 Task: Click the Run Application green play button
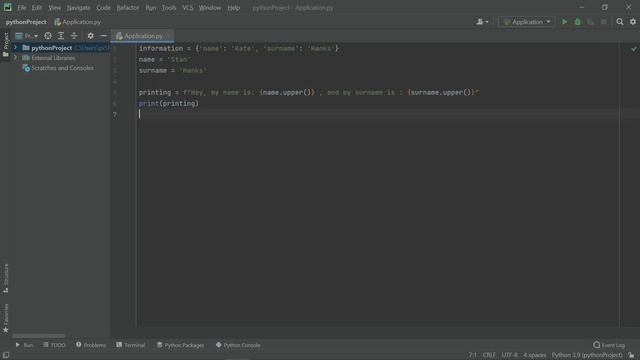click(x=564, y=22)
